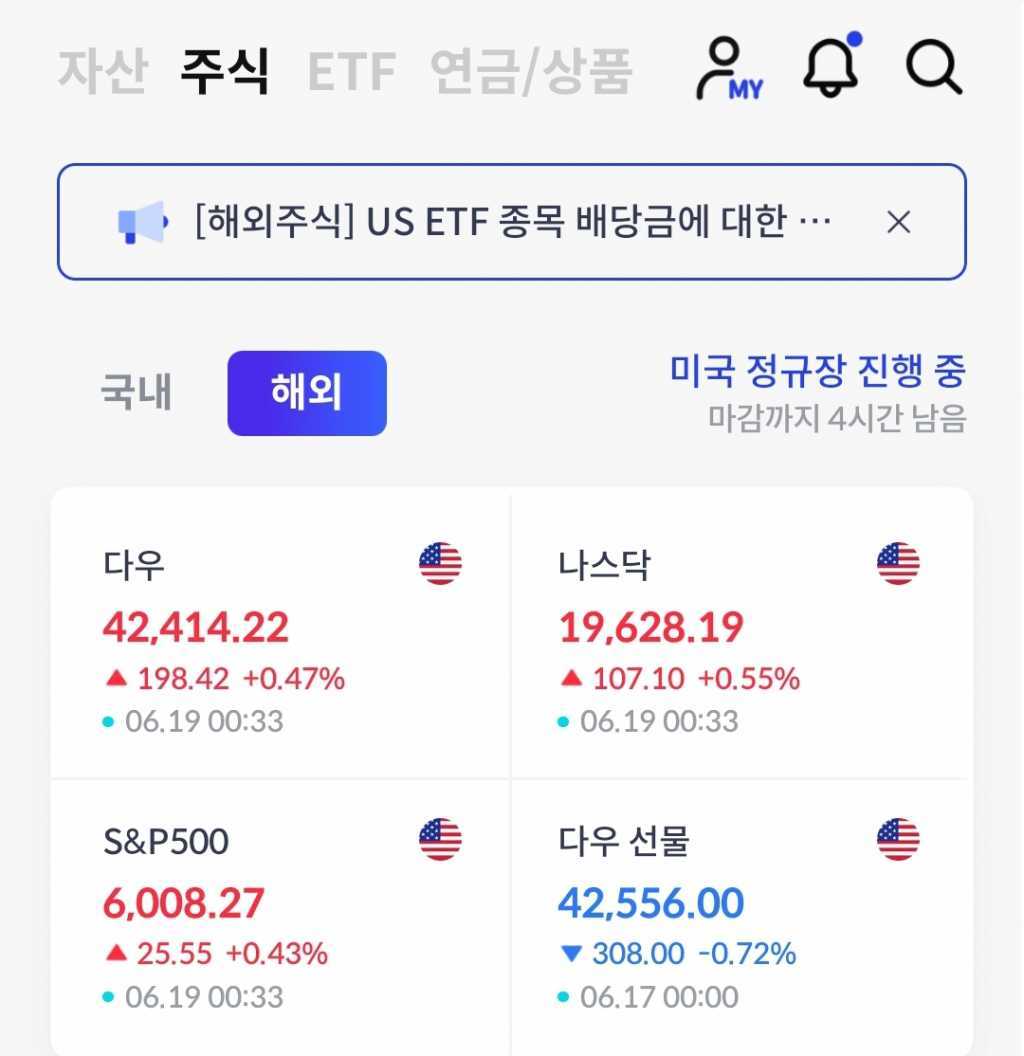Switch to the ETF tab
Viewport: 1024px width, 1056px height.
pyautogui.click(x=351, y=70)
